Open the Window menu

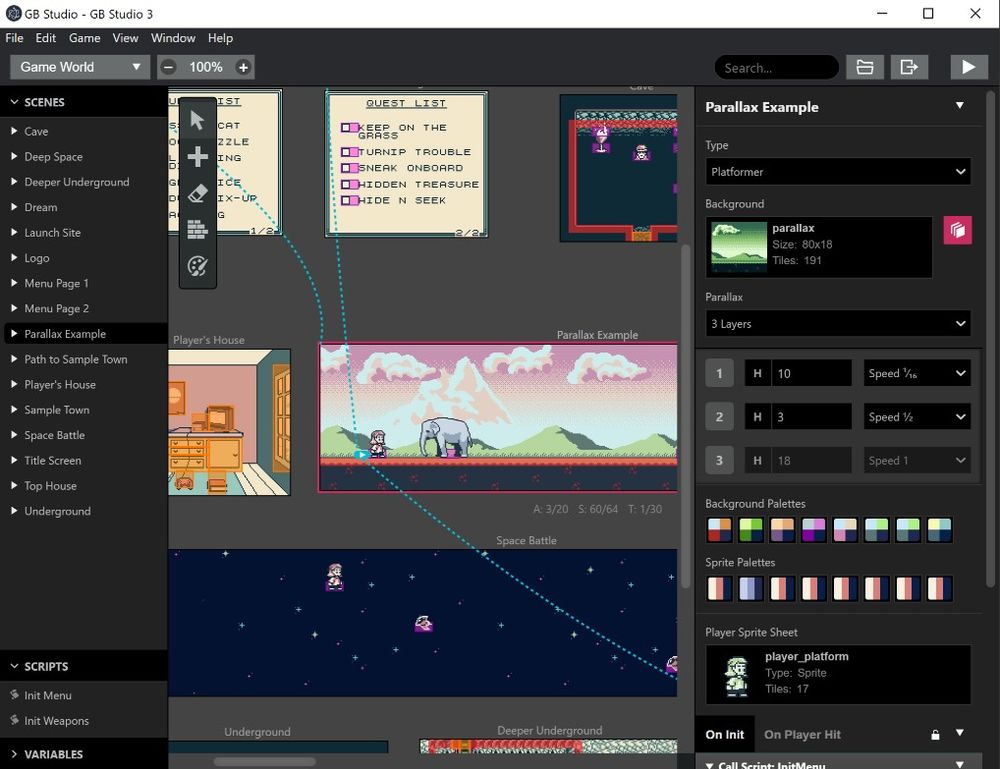173,38
